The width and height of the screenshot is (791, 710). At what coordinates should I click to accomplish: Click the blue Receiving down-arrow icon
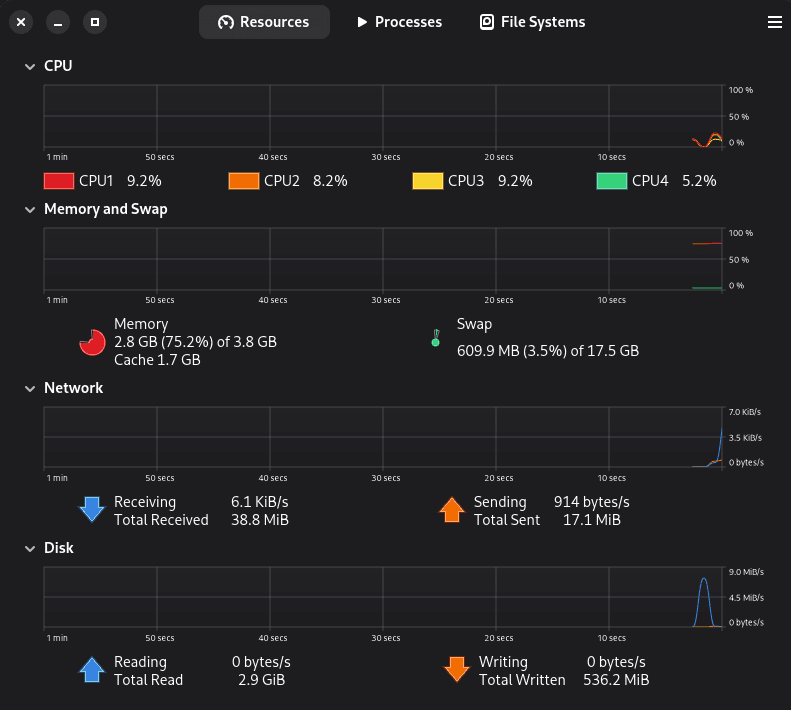click(x=92, y=510)
